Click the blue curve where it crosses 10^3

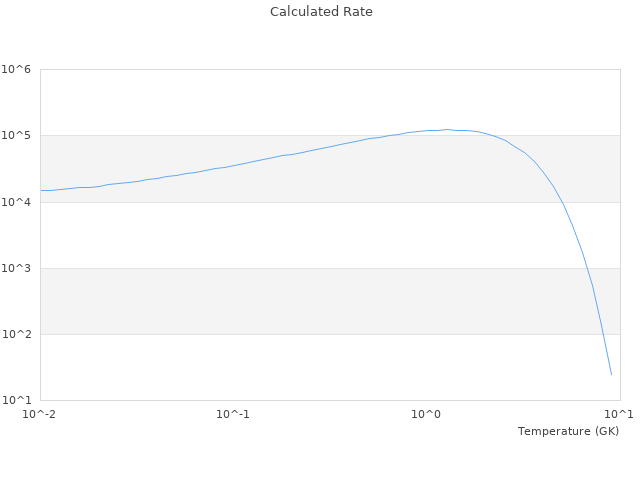coord(585,268)
